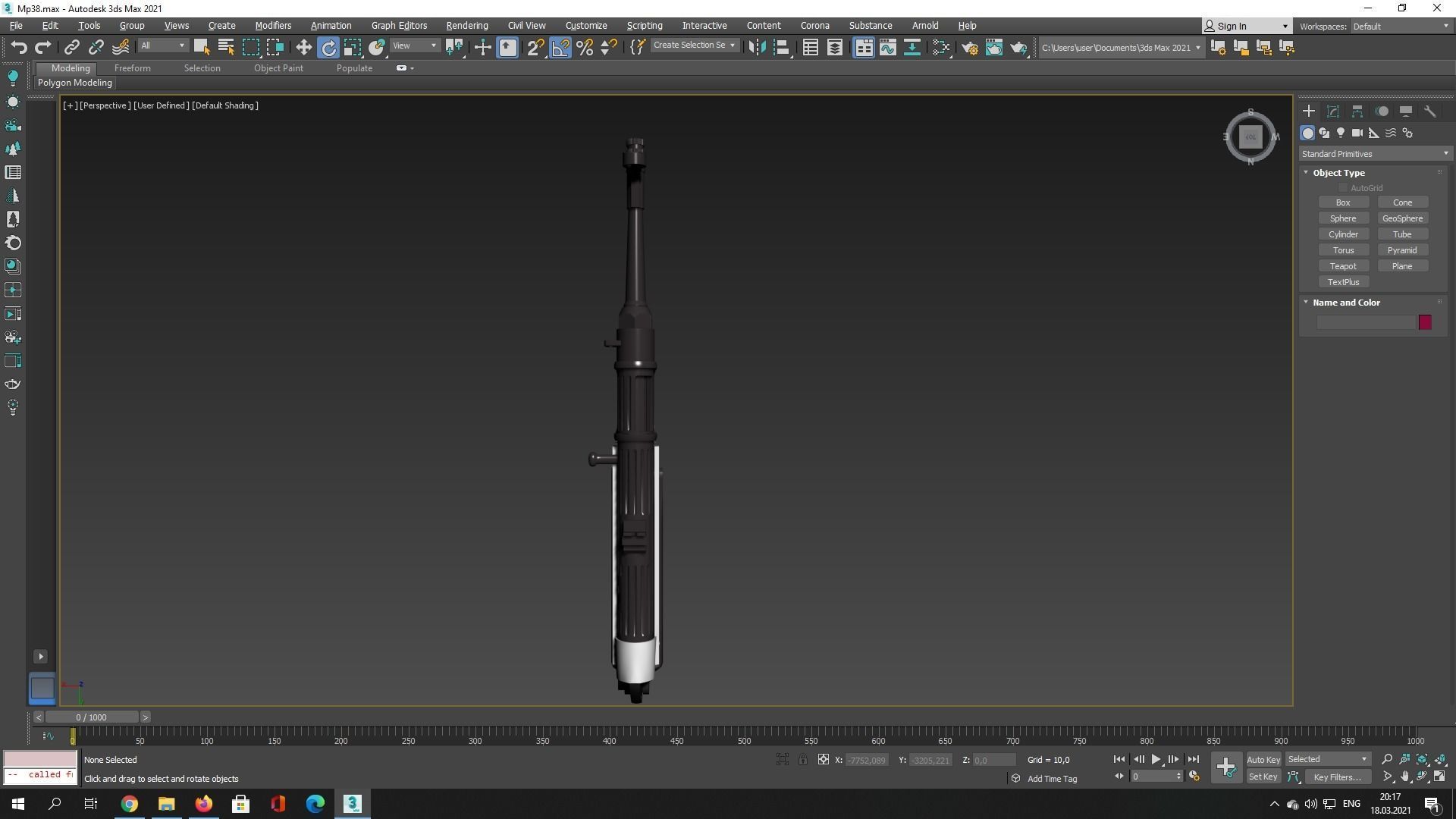Switch to Lights creation category
1456x819 pixels.
[x=1340, y=133]
